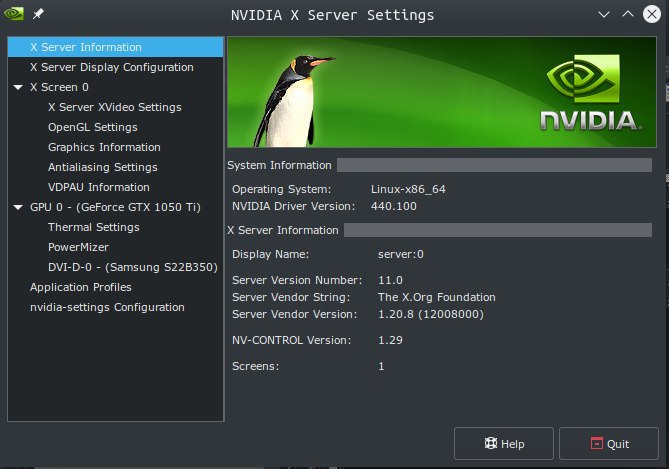669x469 pixels.
Task: Click the minimize chevron in title bar
Action: click(x=604, y=15)
